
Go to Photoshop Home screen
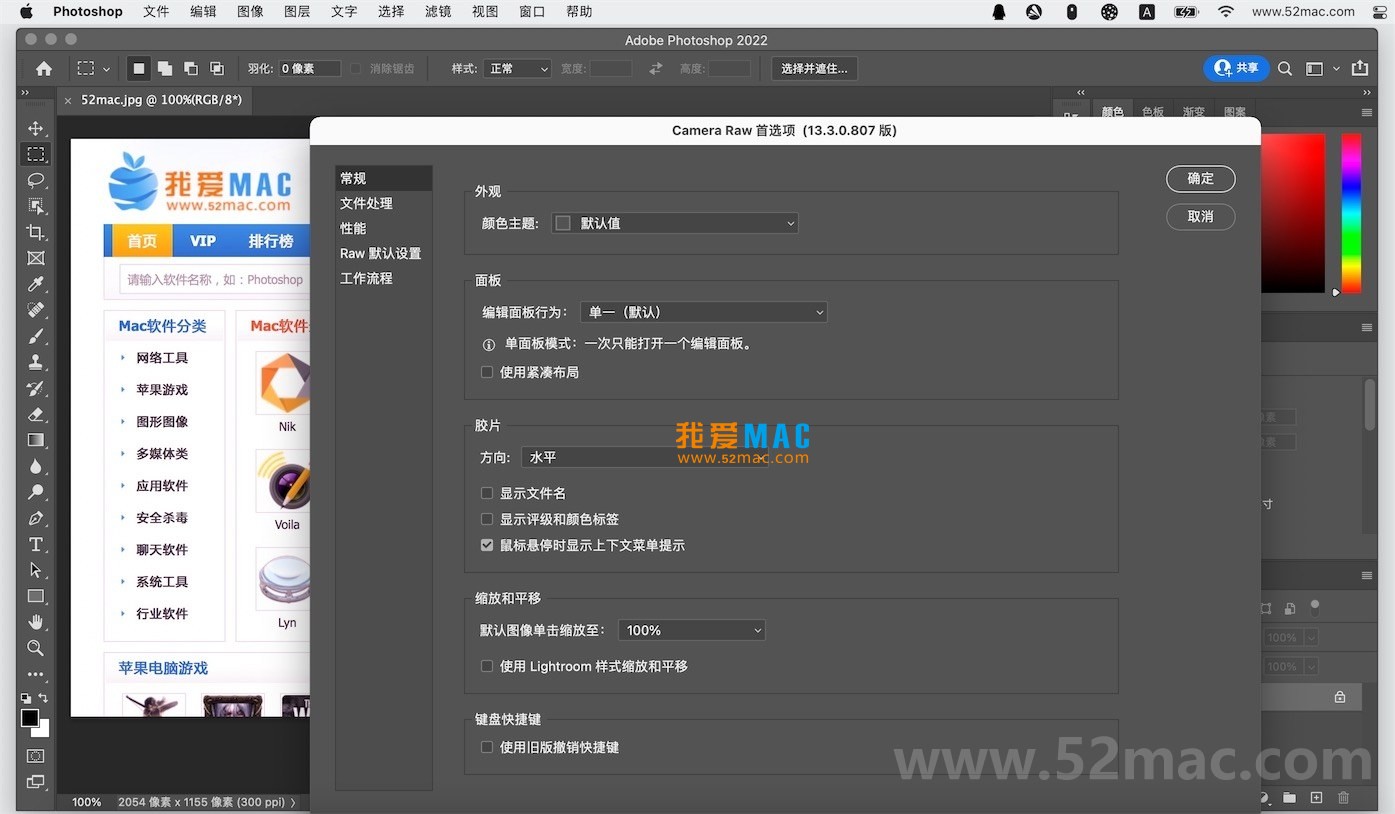pyautogui.click(x=44, y=69)
